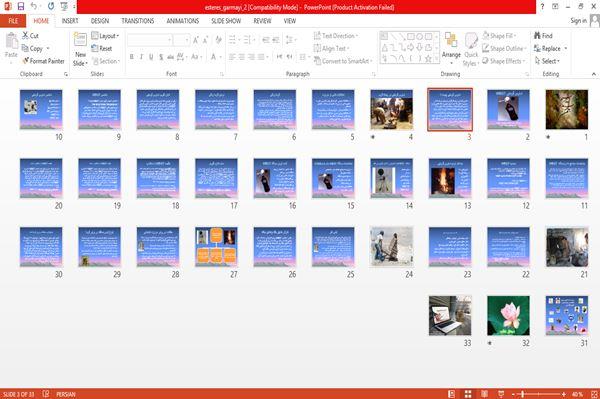The height and width of the screenshot is (399, 600).
Task: Switch to the SLIDE SHOW tab
Action: tap(226, 21)
